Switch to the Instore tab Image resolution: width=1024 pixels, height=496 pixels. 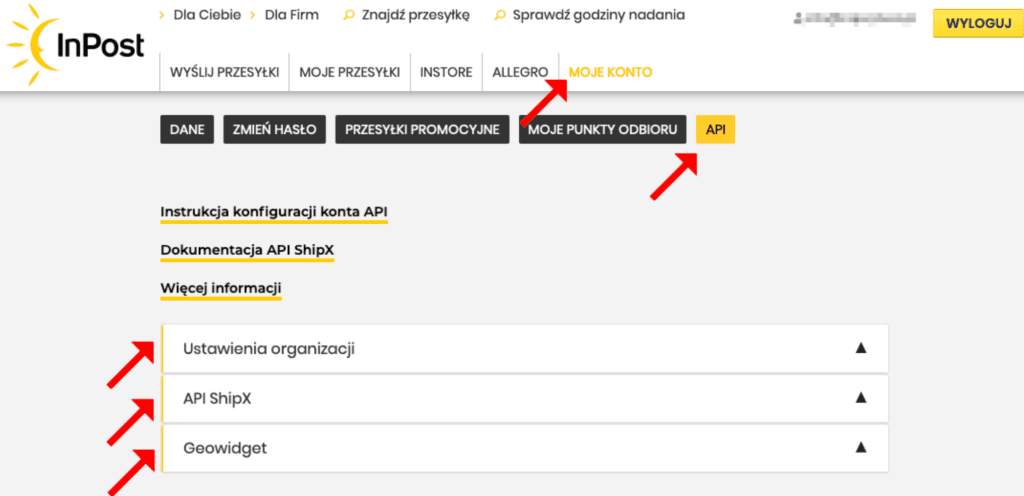[446, 72]
